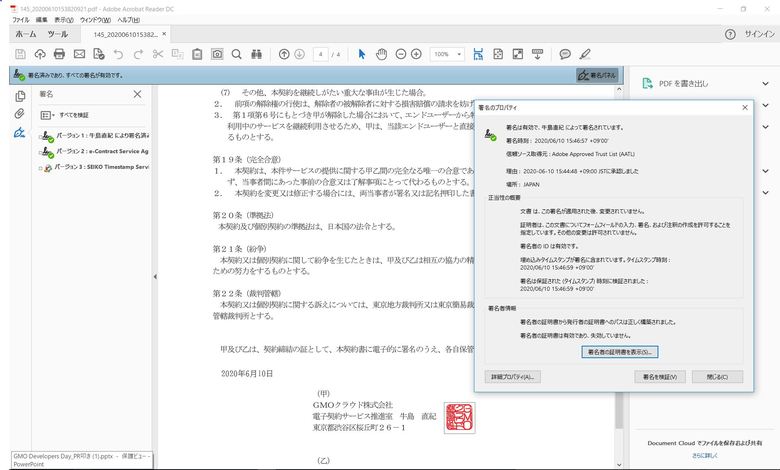Screen dimensions: 780x470
Task: Choose the arrow Selection tool
Action: (362, 54)
